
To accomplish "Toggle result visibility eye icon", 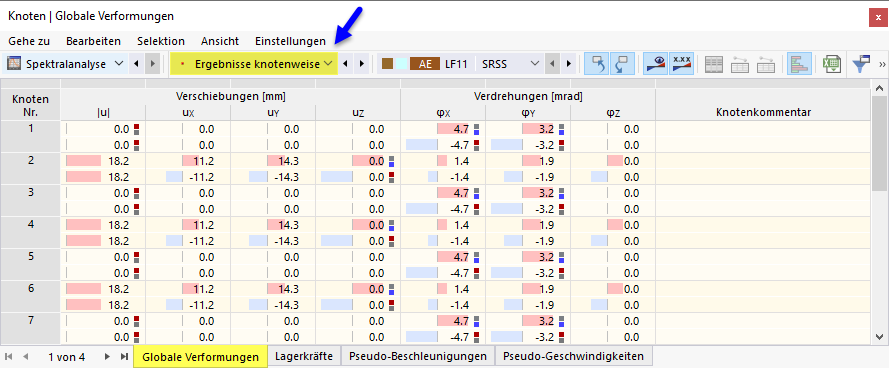I will [656, 64].
